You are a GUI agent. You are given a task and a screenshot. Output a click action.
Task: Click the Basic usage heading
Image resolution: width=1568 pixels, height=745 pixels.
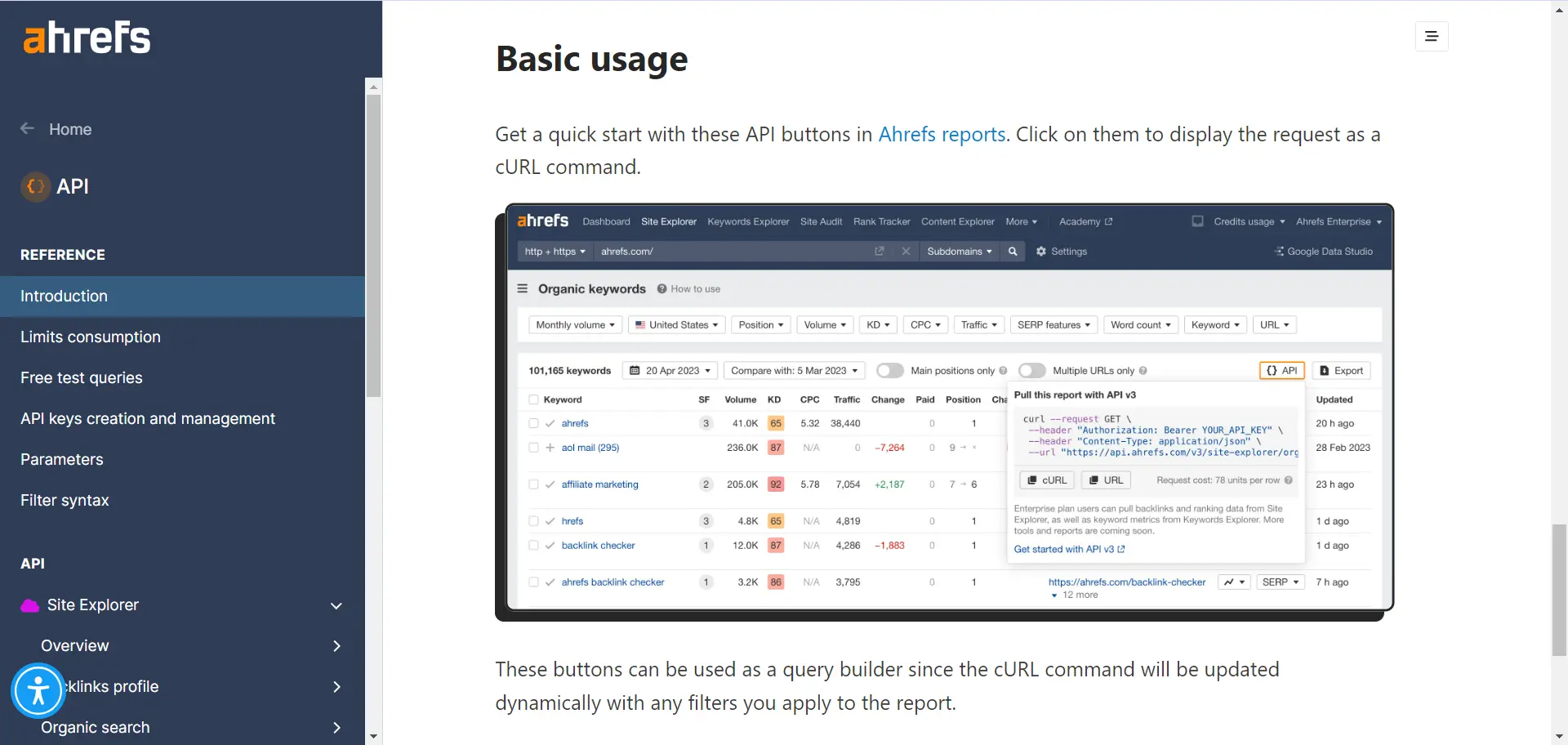tap(592, 59)
